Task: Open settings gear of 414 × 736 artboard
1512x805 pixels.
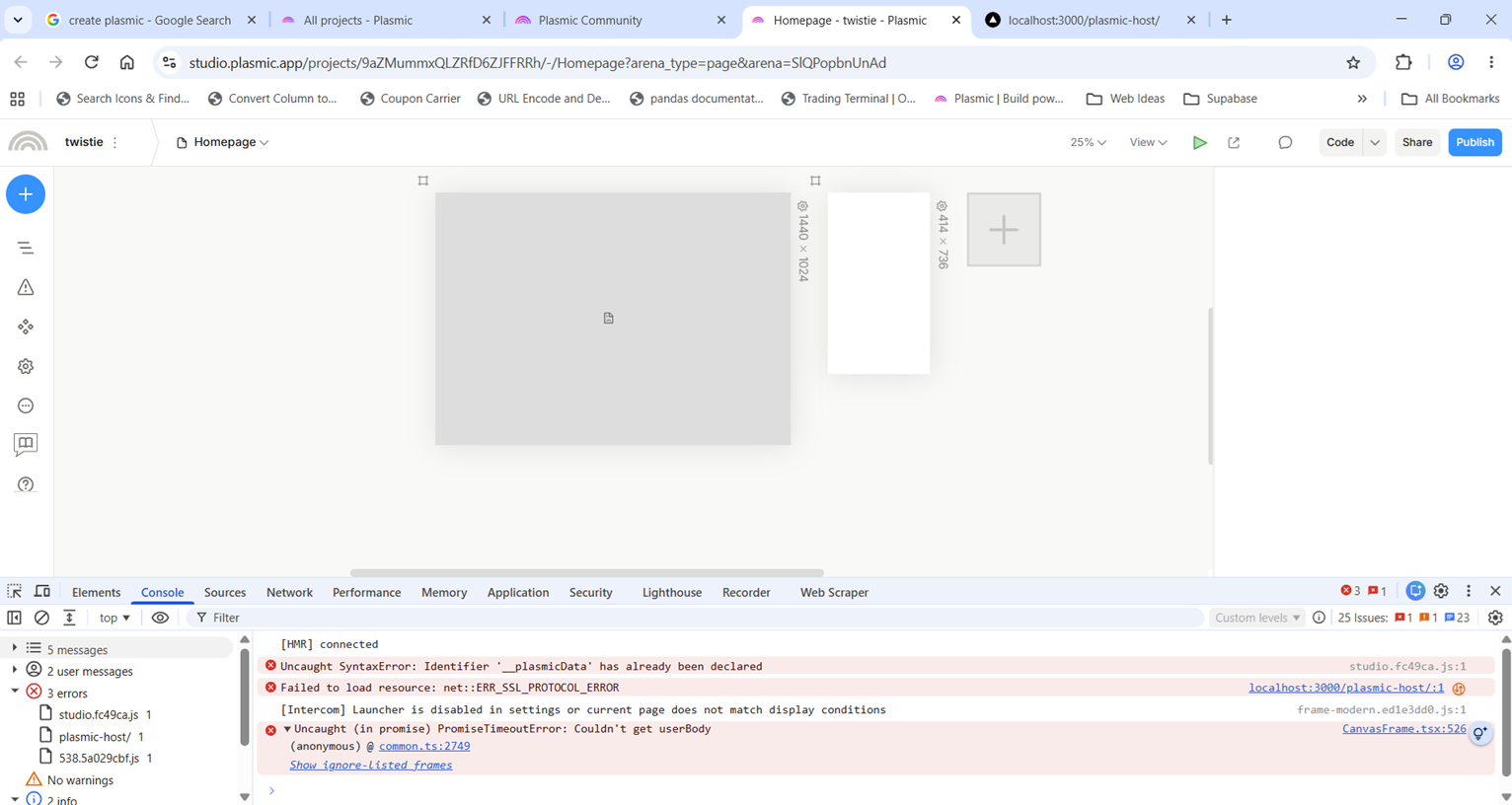Action: coord(942,206)
